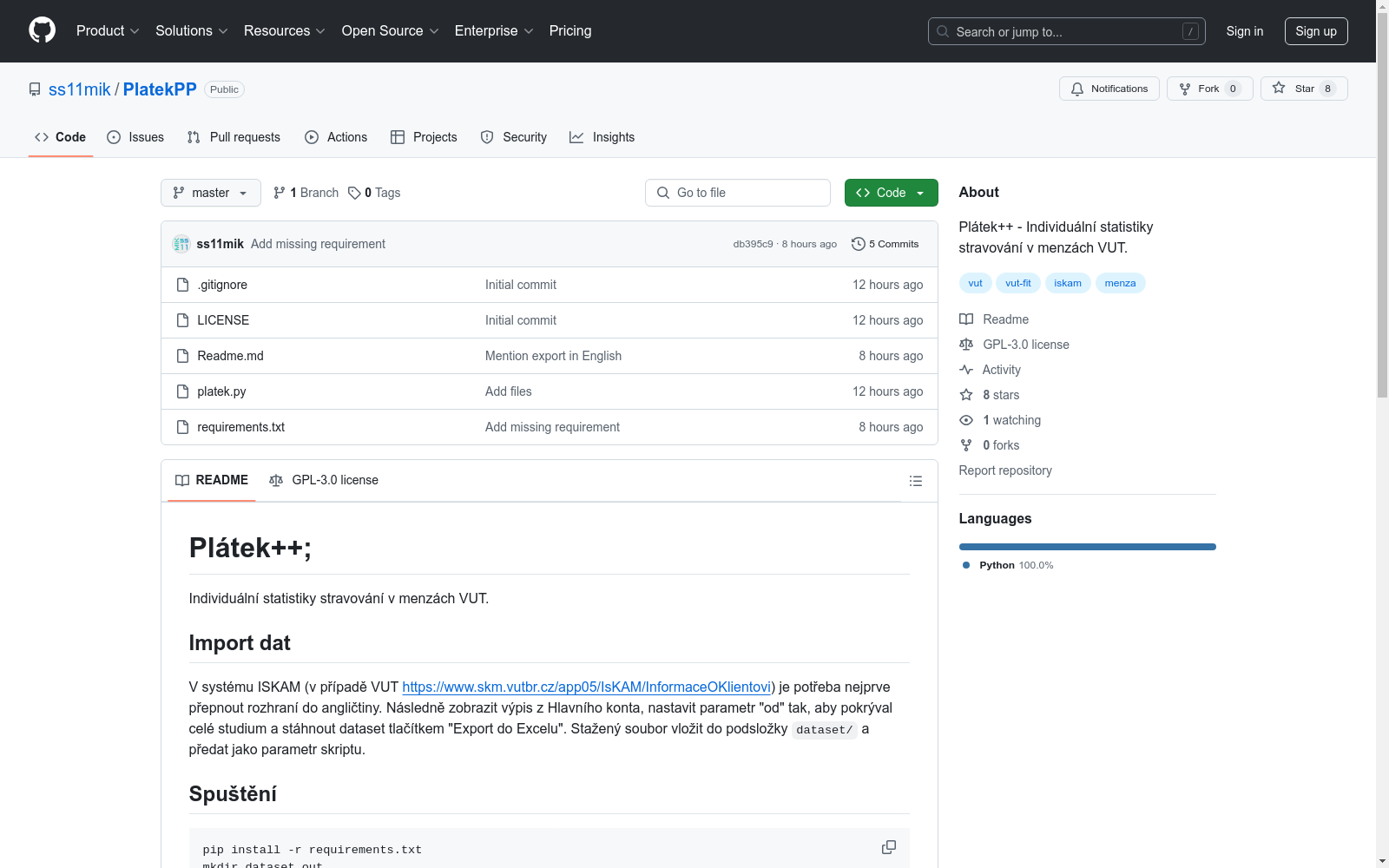The image size is (1389, 868).
Task: Click the Notifications bell button
Action: 1109,89
